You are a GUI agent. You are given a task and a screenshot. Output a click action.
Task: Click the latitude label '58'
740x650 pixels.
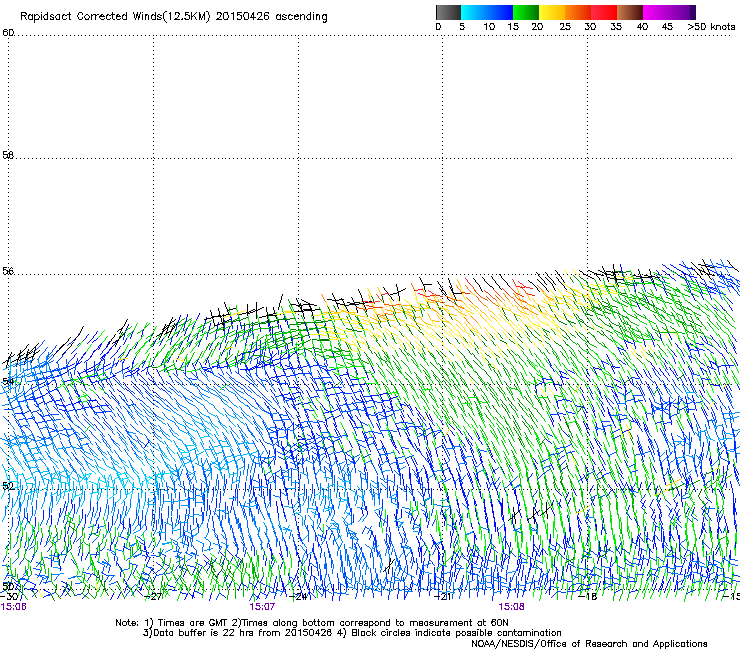point(8,155)
